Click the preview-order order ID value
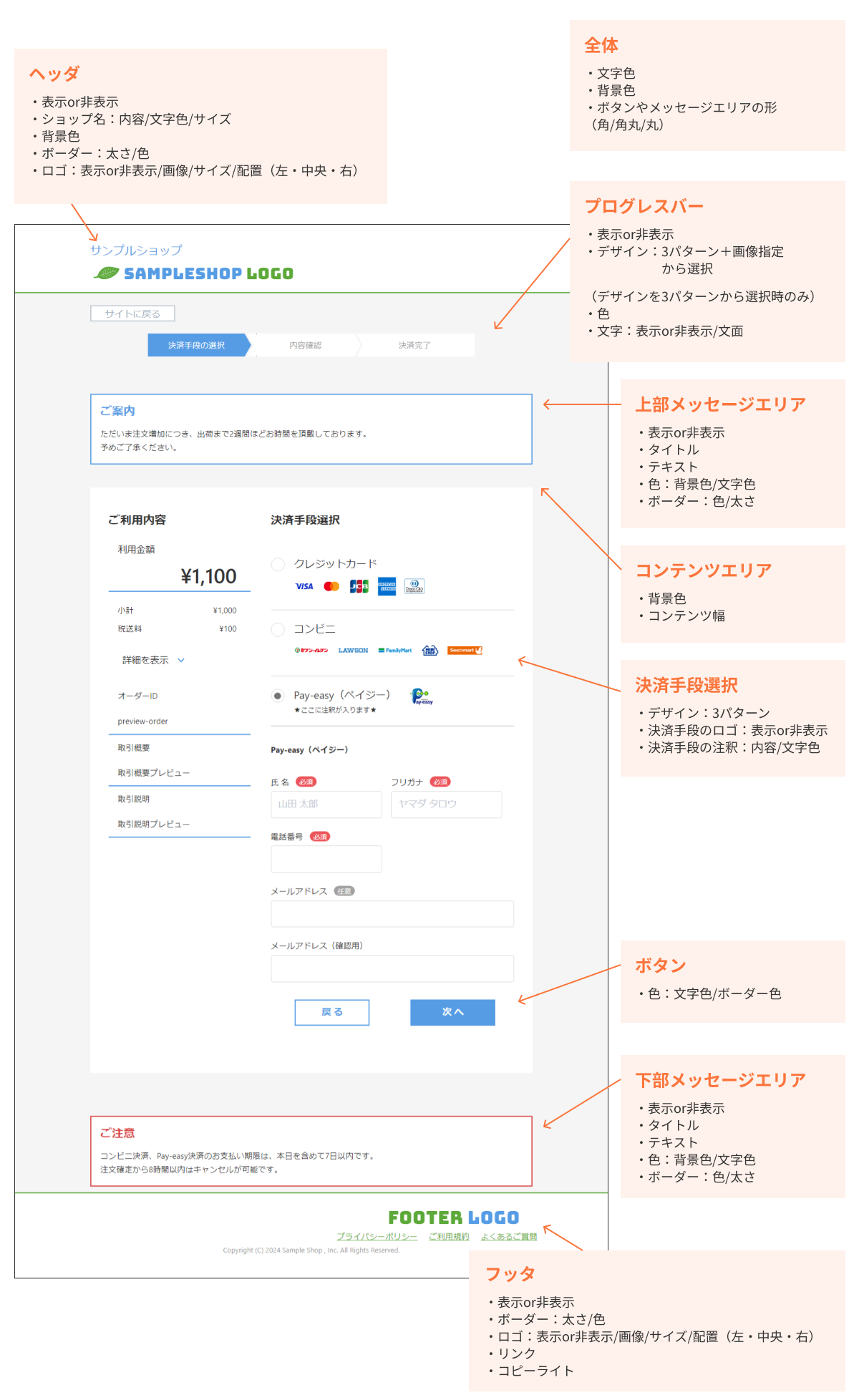Screen dimensions: 859x1400 tap(143, 721)
